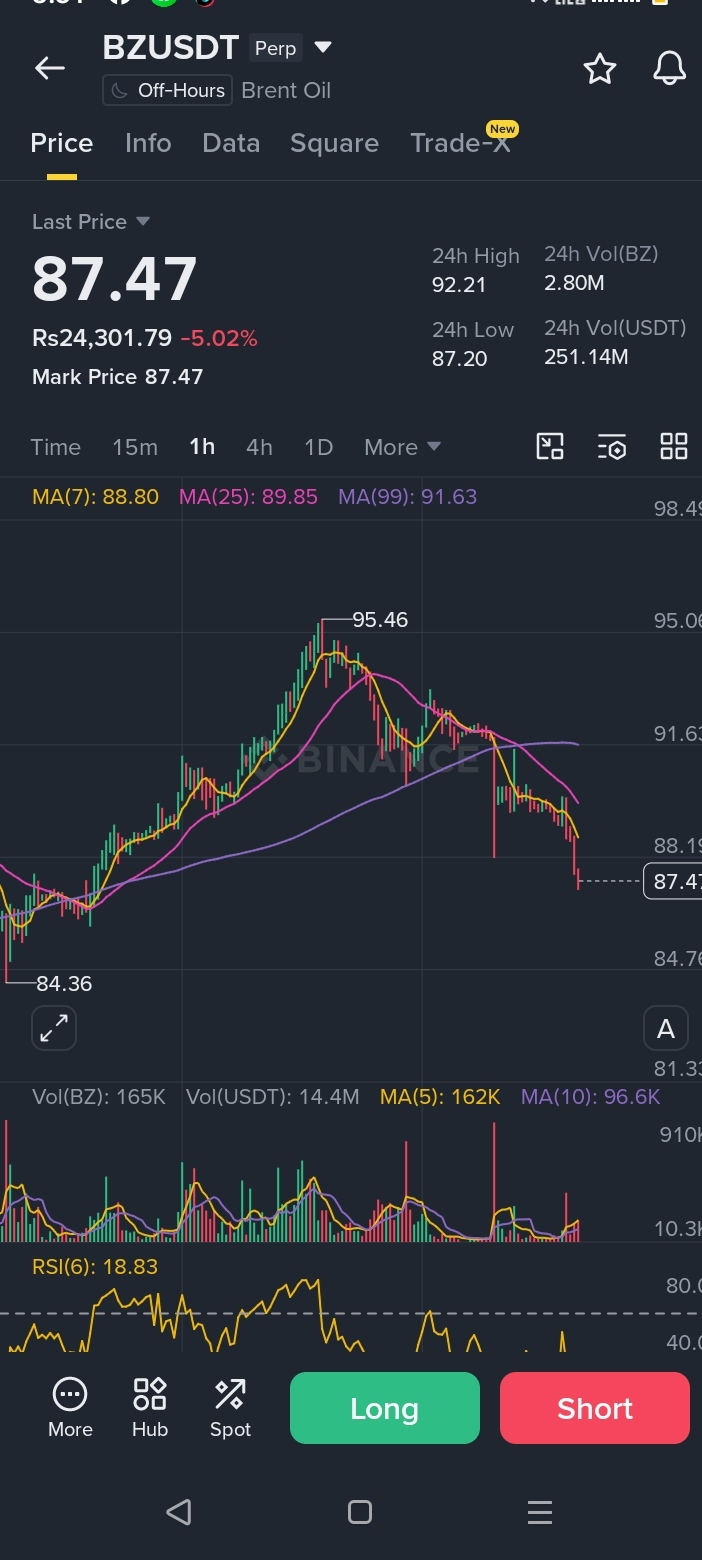Tap the current price tag 87.47 on axis
Image resolution: width=702 pixels, height=1560 pixels.
pyautogui.click(x=673, y=881)
